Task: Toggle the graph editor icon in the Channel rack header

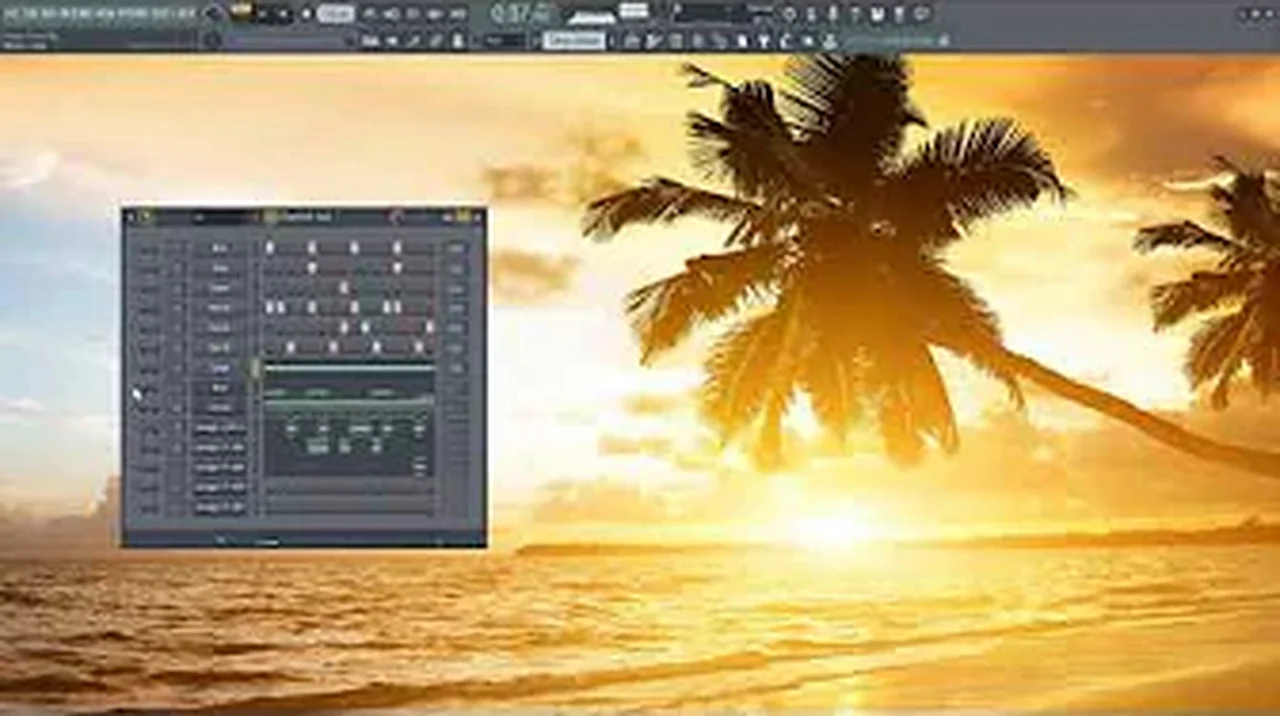Action: (448, 217)
